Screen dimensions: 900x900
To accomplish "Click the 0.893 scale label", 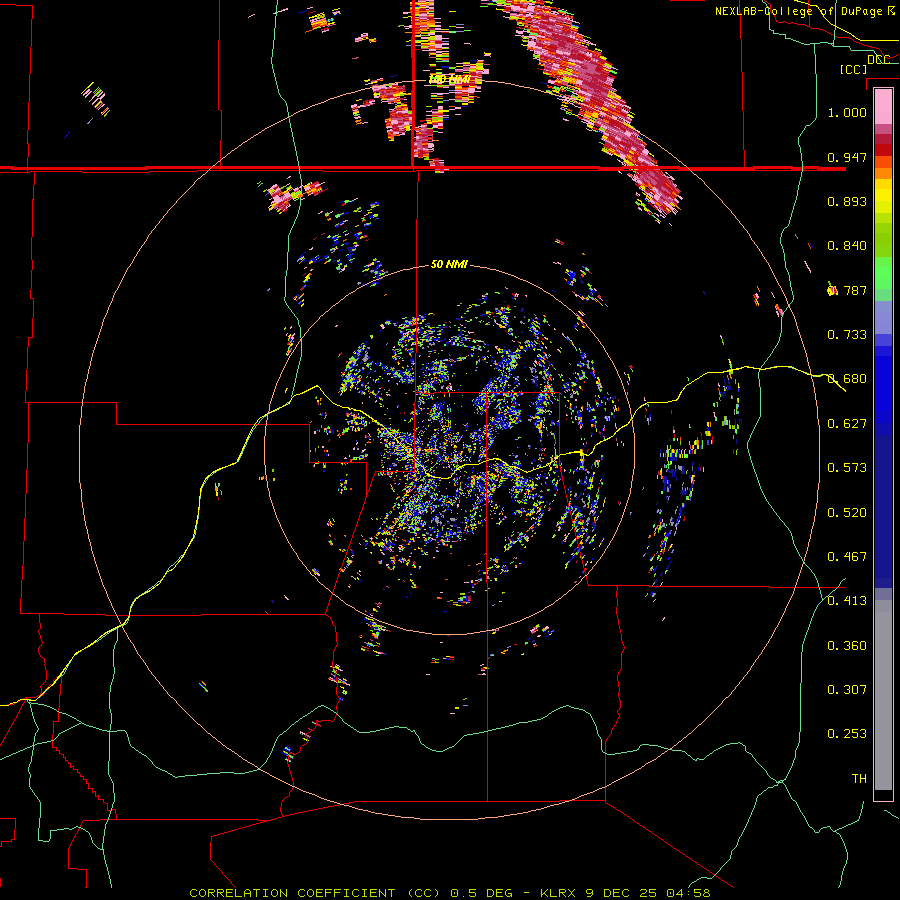I will pos(847,201).
